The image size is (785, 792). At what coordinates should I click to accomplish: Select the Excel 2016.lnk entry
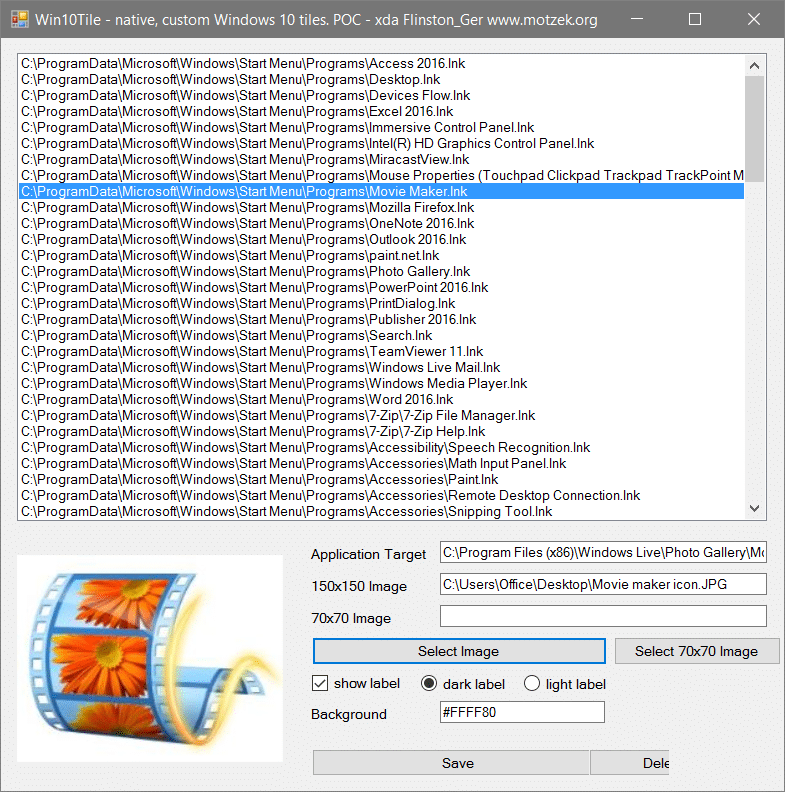tap(381, 111)
